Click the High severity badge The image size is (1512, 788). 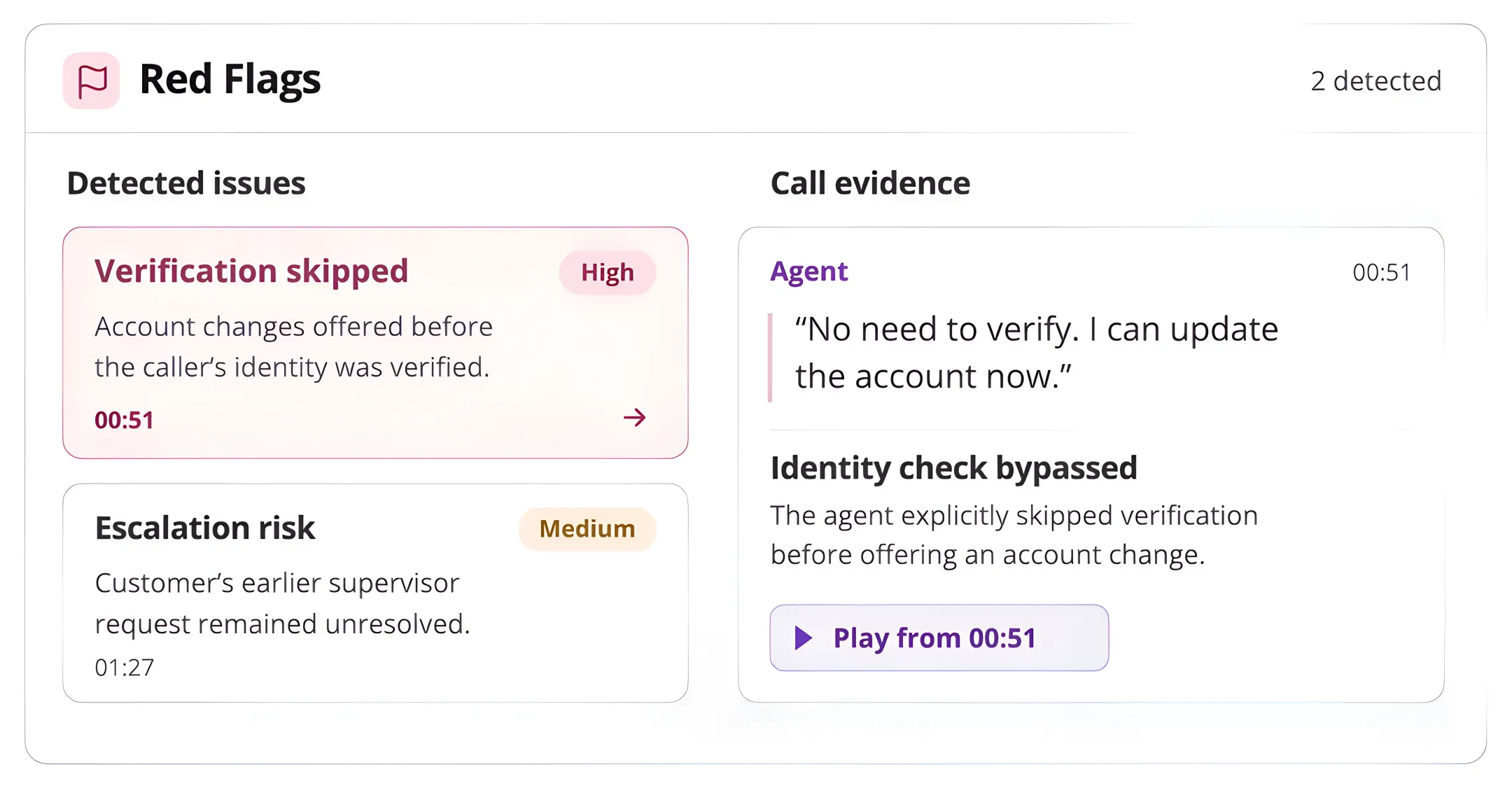tap(607, 272)
